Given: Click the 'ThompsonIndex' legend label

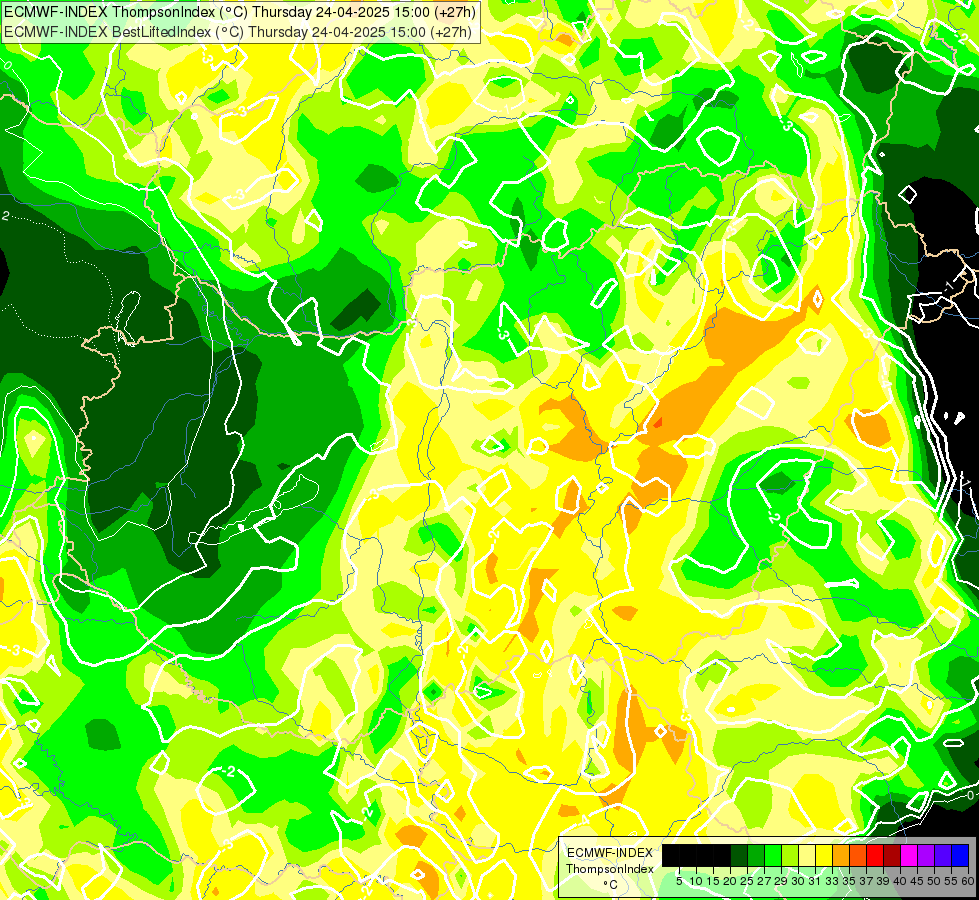Looking at the screenshot, I should [x=610, y=869].
